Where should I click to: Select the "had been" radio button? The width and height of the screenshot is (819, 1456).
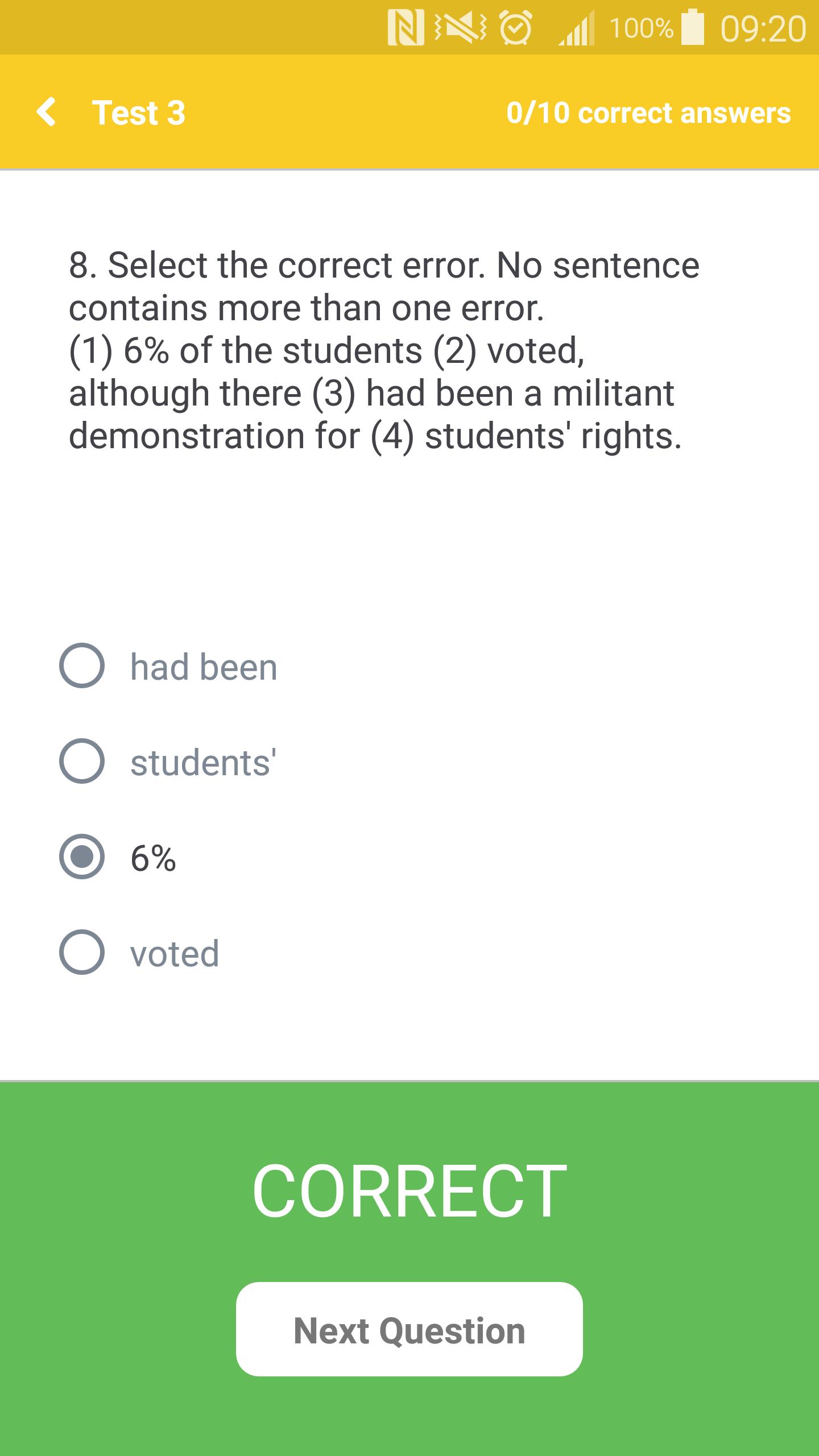point(82,665)
